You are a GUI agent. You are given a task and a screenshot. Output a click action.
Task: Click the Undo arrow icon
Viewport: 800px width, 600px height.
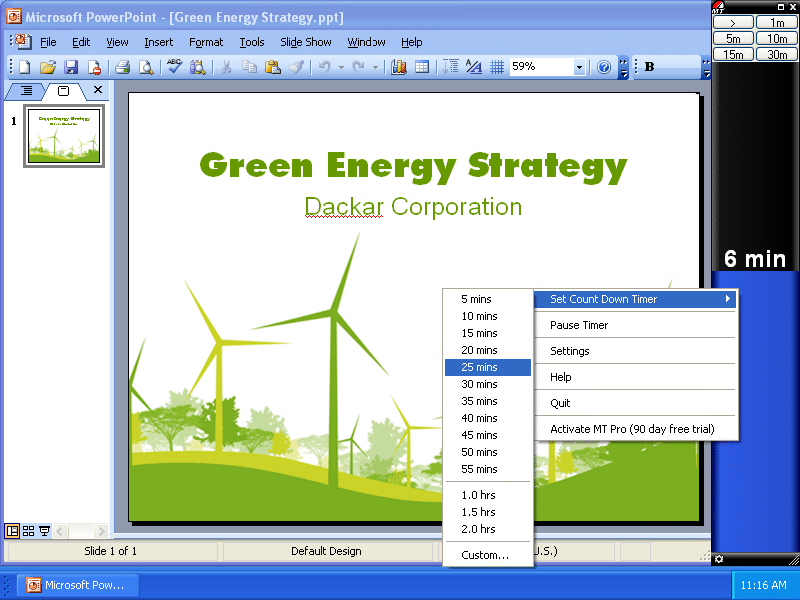point(324,67)
